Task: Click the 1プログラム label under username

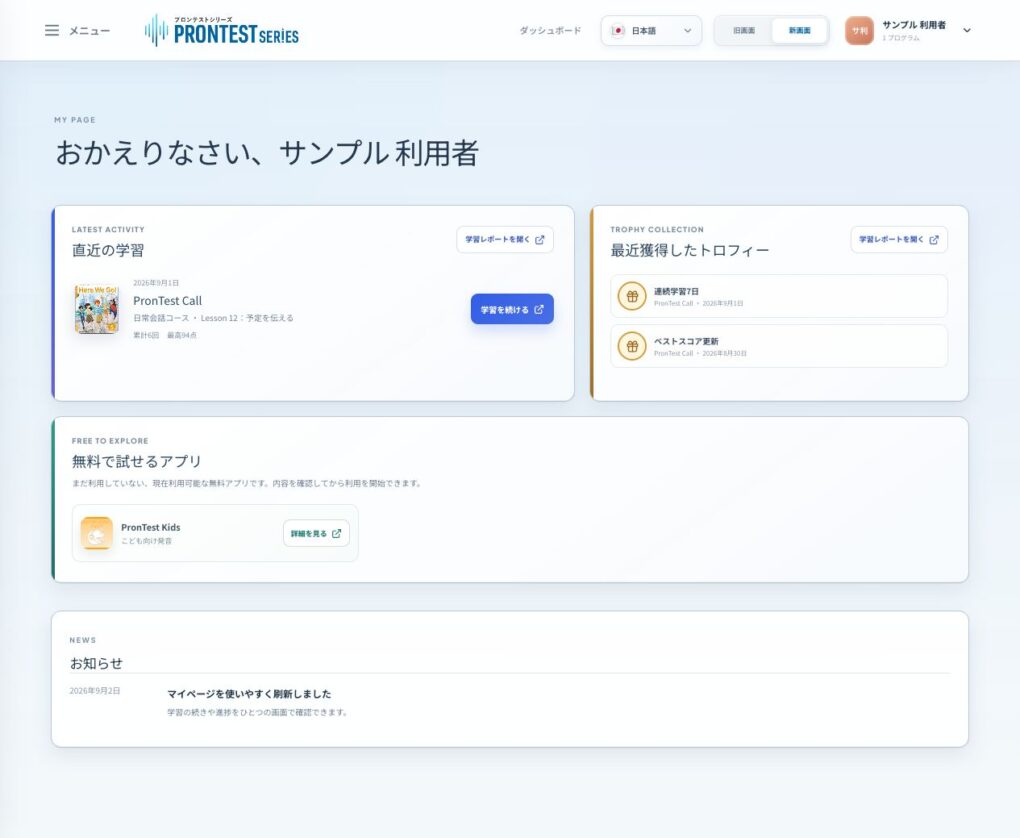Action: pyautogui.click(x=901, y=38)
